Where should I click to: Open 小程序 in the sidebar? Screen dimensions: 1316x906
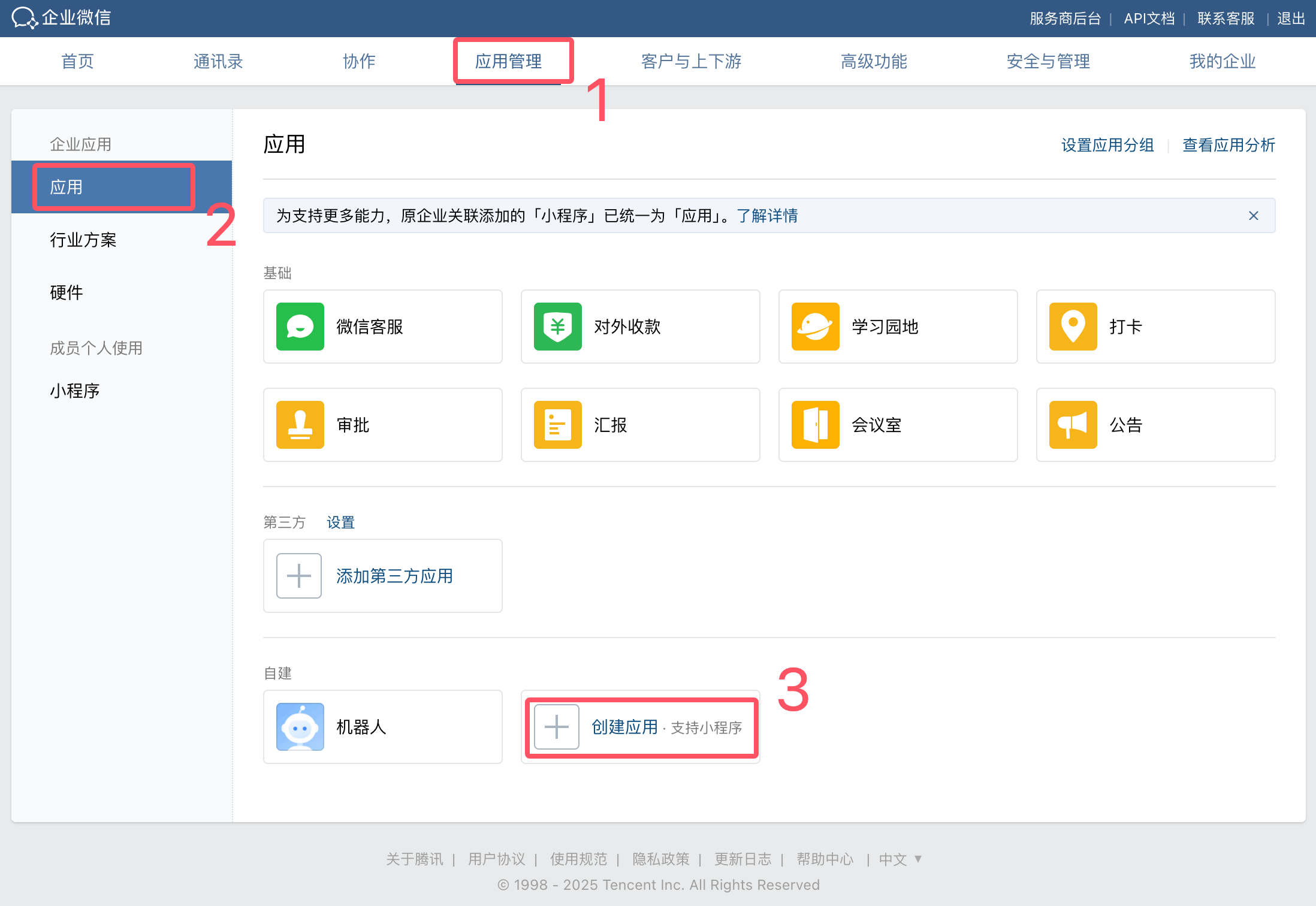pos(75,391)
